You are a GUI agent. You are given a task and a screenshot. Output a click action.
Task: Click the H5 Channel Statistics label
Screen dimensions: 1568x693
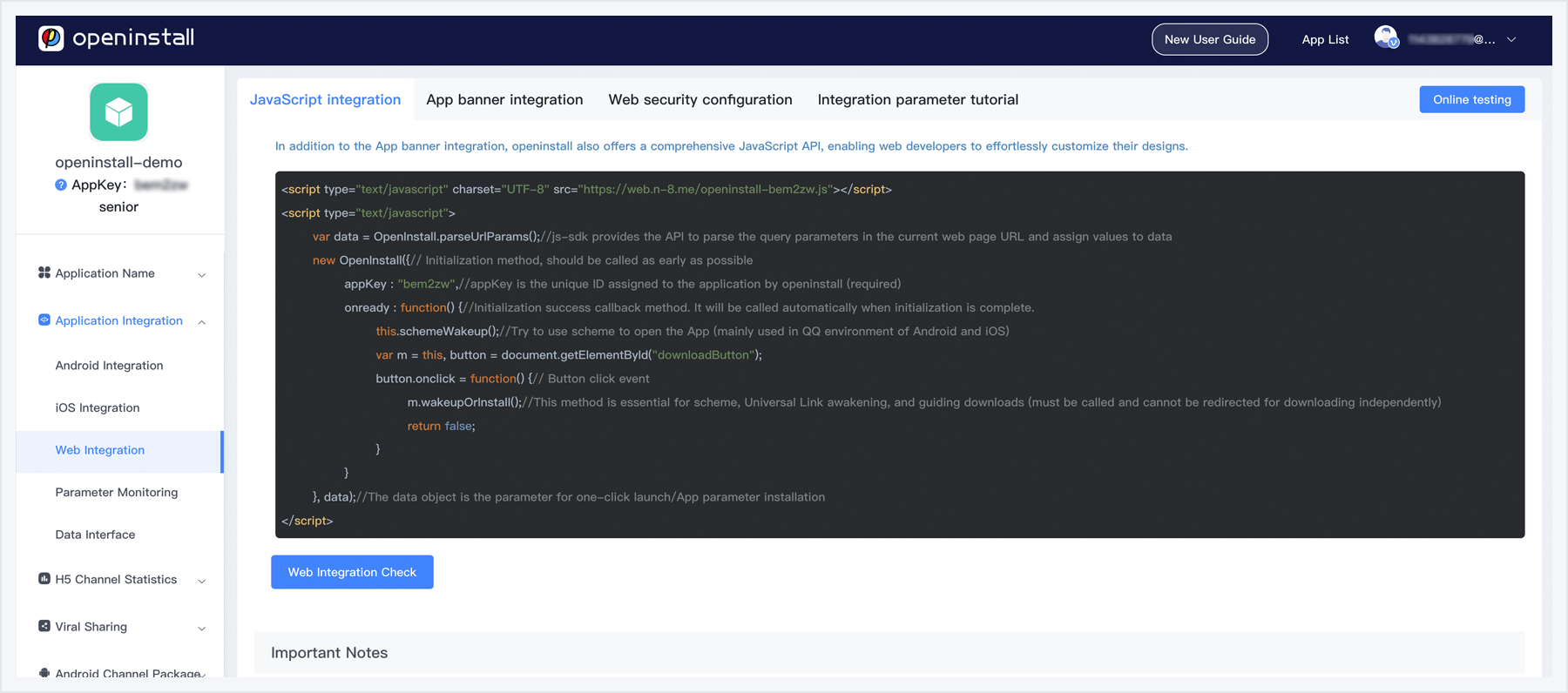click(116, 579)
